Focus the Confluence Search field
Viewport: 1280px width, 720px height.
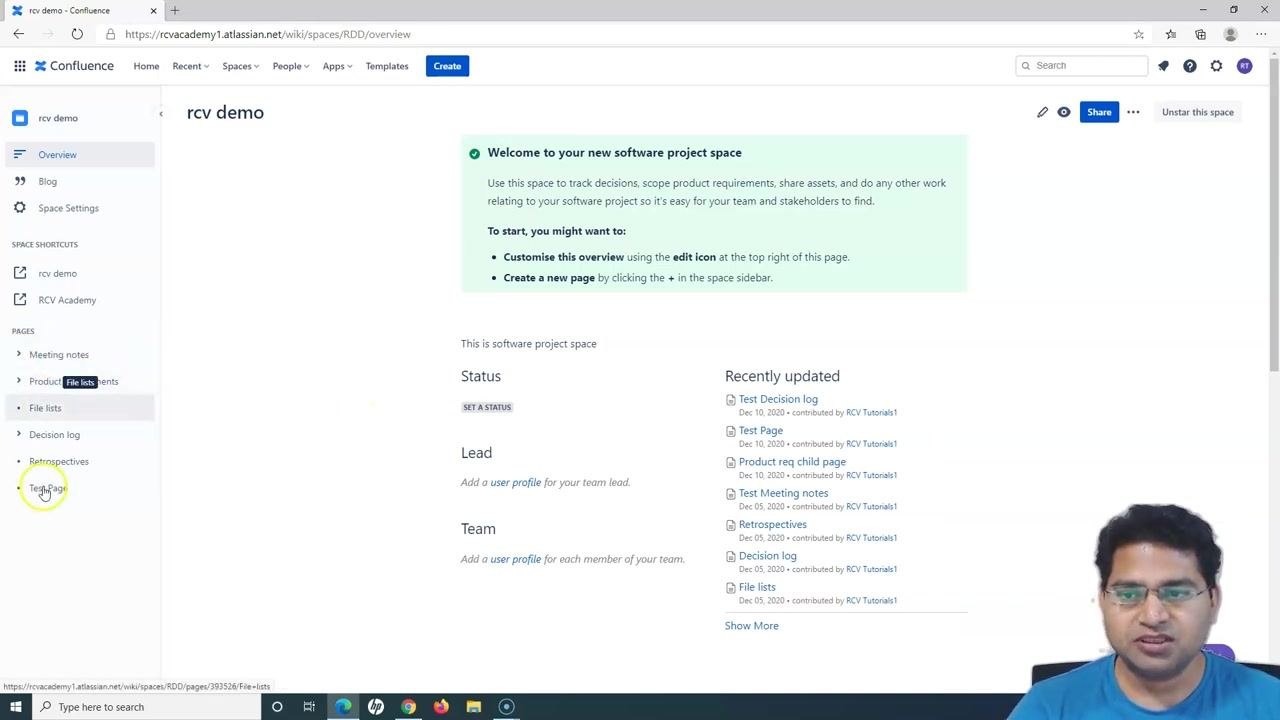point(1081,66)
